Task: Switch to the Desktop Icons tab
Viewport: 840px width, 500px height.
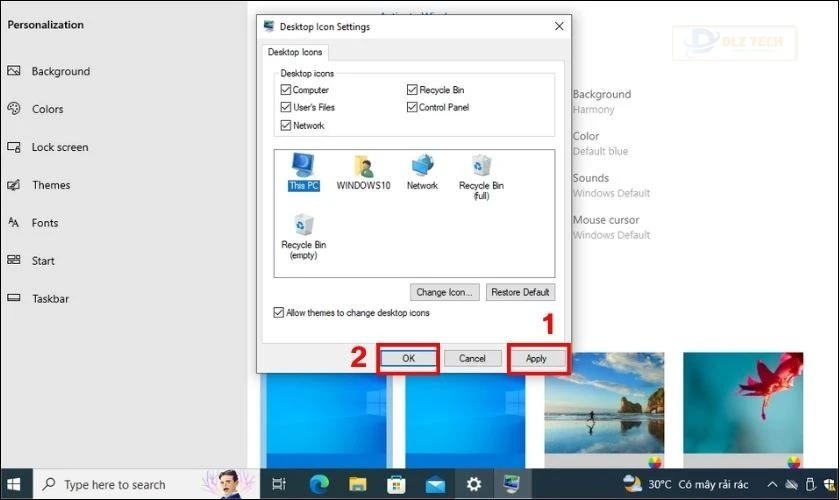Action: pyautogui.click(x=295, y=52)
